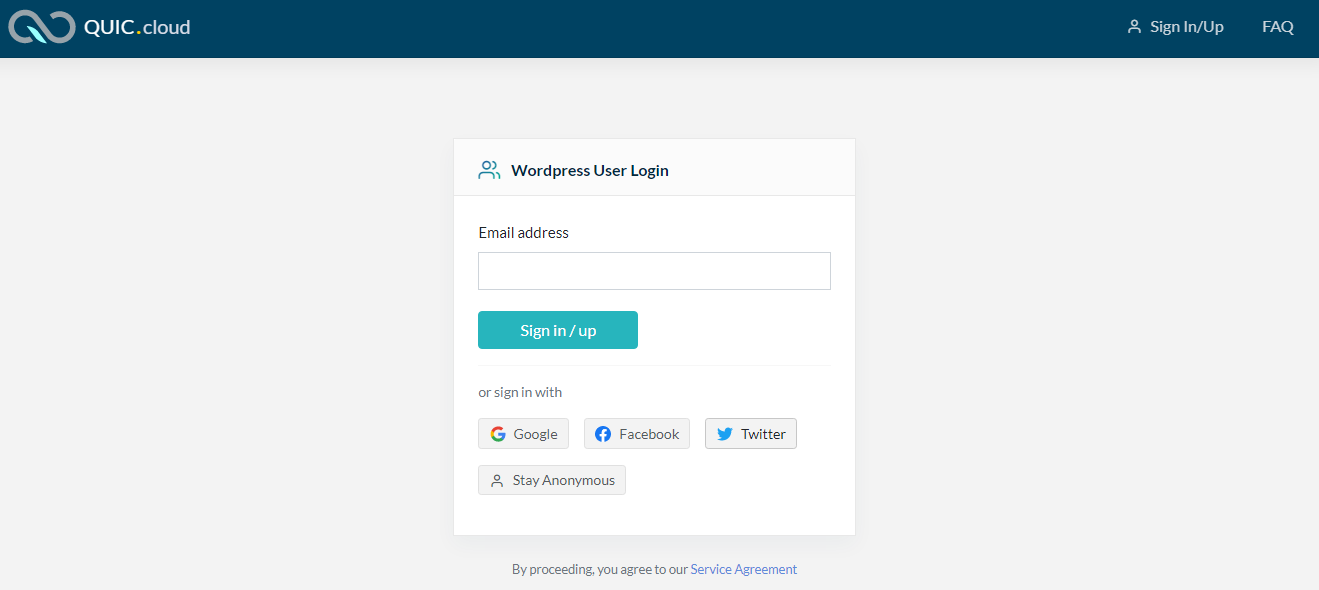Click the Wordpress User Login heading
This screenshot has width=1319, height=590.
point(589,170)
